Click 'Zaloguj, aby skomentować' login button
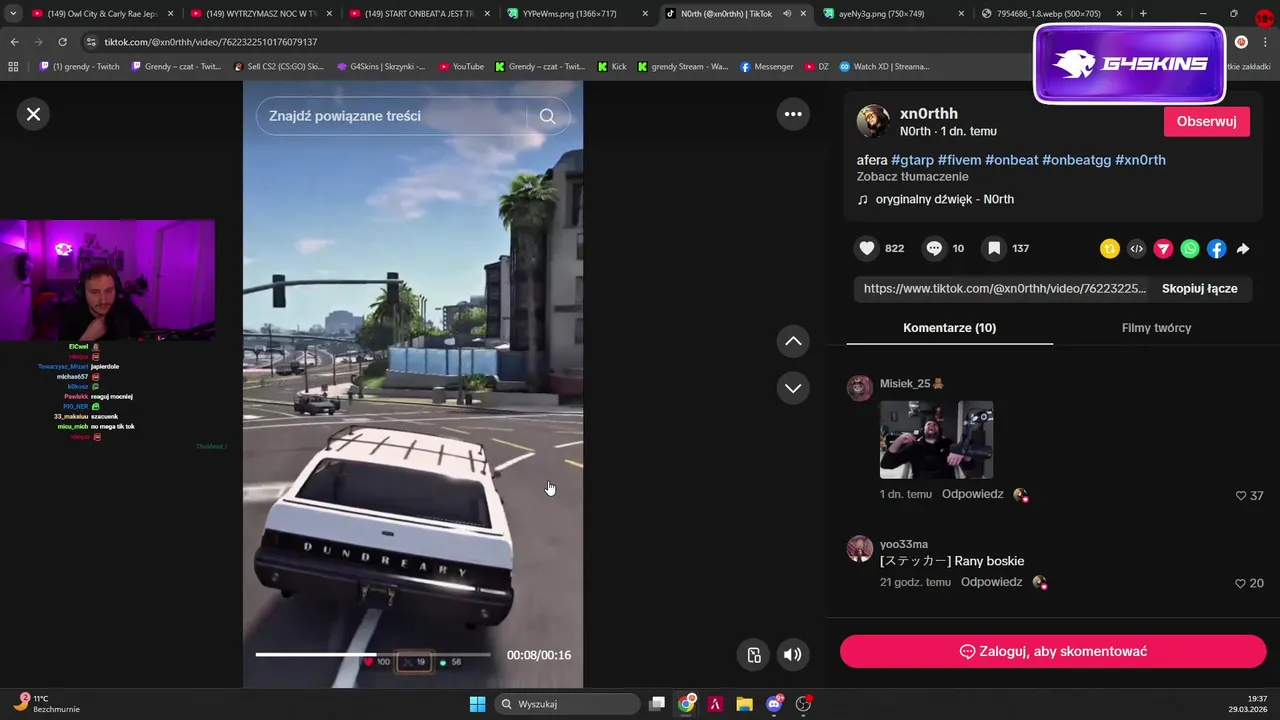This screenshot has height=720, width=1280. coord(1053,651)
